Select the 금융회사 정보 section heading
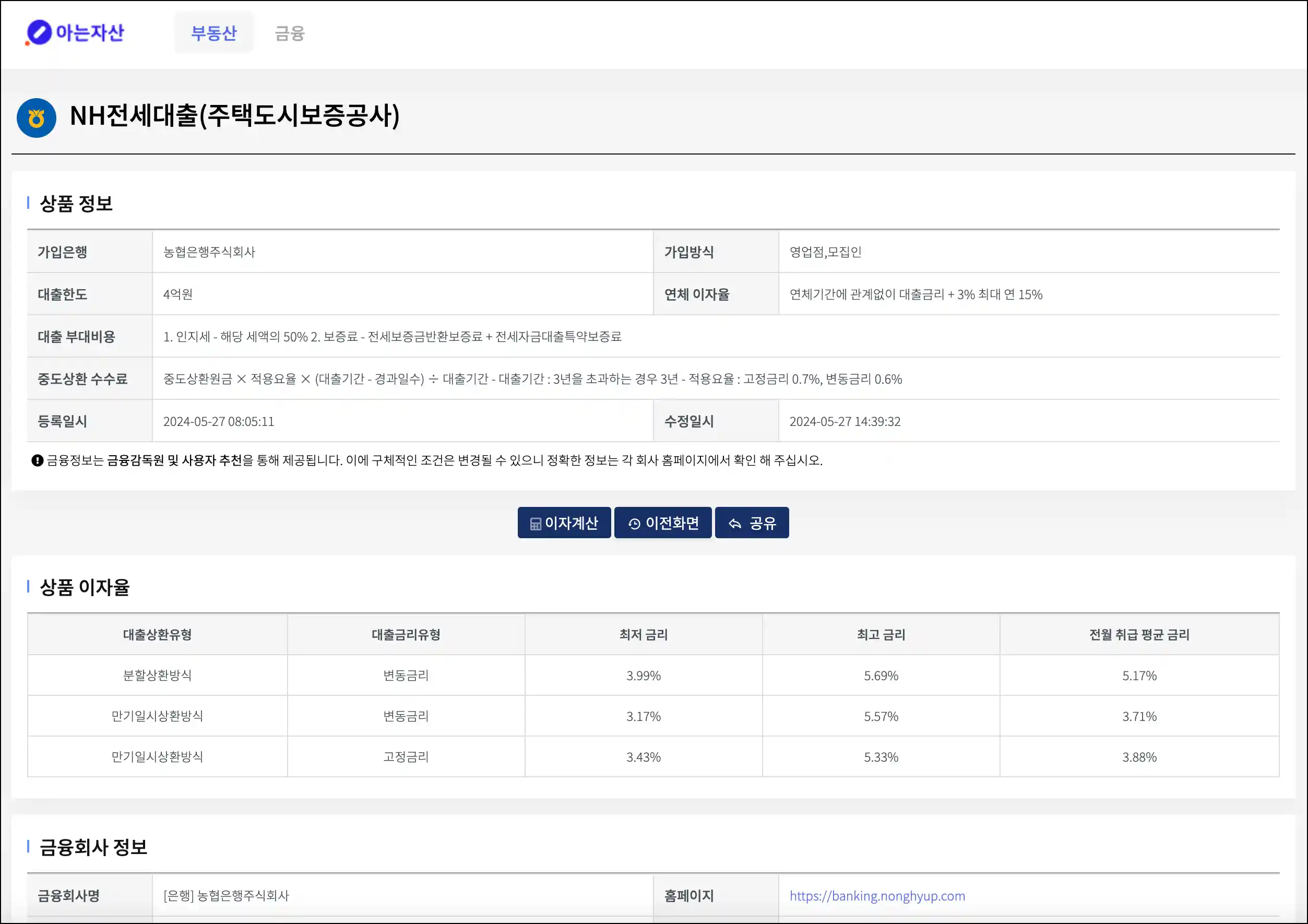This screenshot has width=1308, height=924. coord(93,847)
